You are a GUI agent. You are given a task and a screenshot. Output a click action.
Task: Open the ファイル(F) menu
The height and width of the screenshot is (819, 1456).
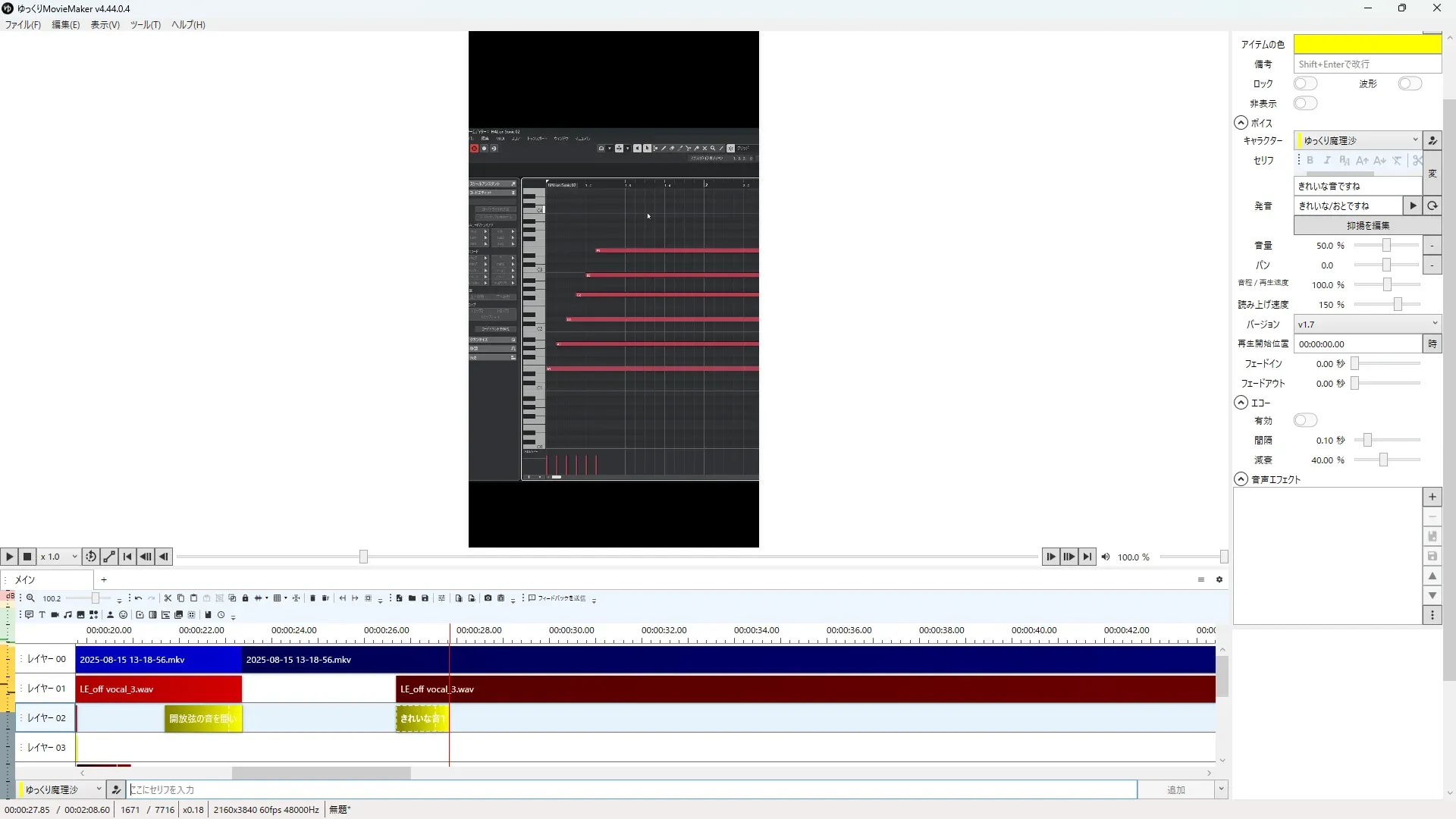pyautogui.click(x=23, y=24)
